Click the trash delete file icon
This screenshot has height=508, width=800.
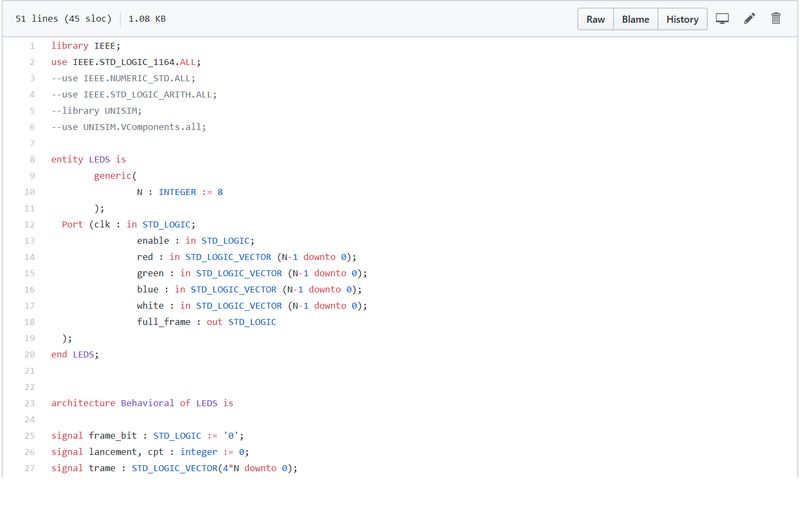click(x=776, y=19)
